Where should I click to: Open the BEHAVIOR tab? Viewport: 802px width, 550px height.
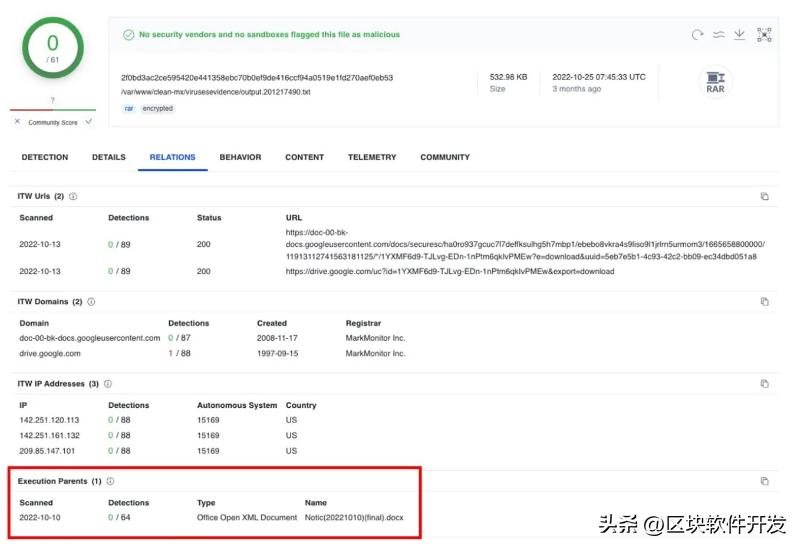(x=240, y=157)
